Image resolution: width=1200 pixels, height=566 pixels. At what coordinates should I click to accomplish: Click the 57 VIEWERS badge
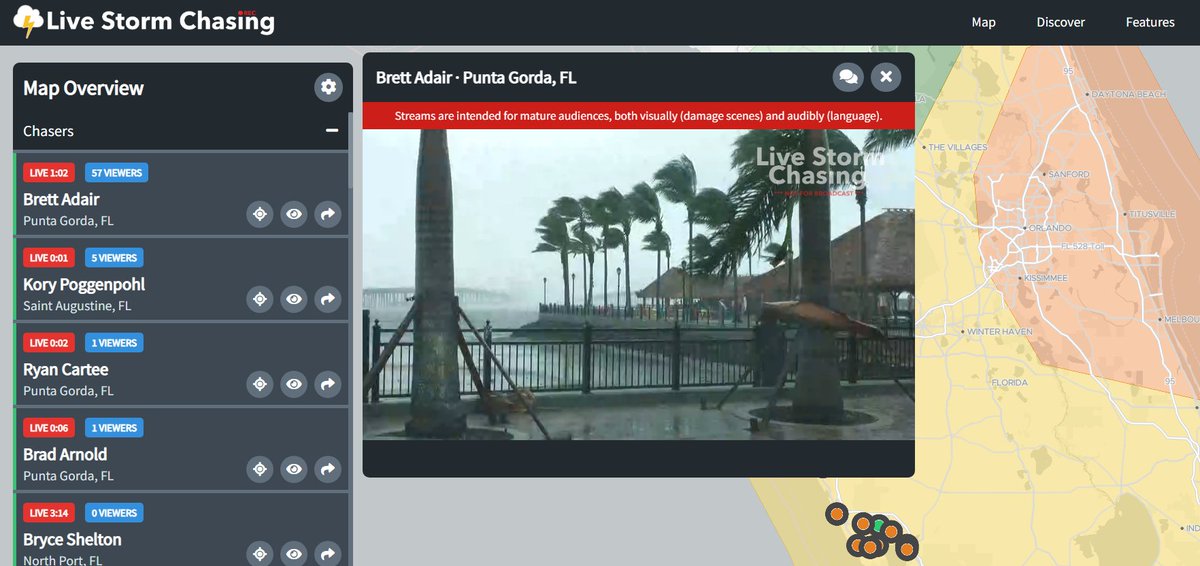117,173
